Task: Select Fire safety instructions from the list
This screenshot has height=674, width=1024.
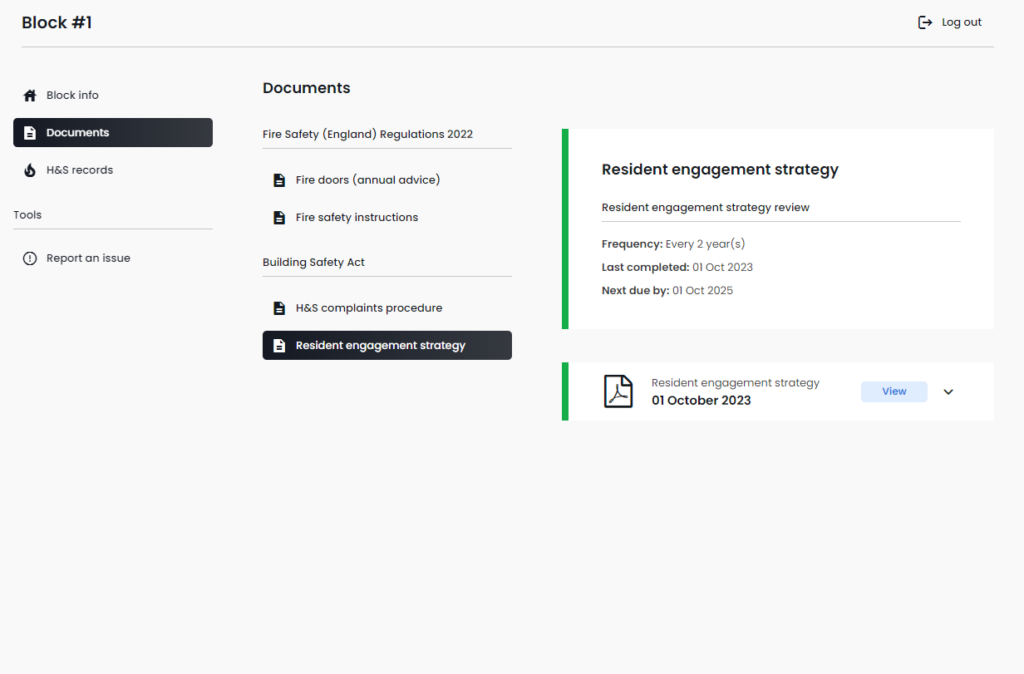Action: point(355,217)
